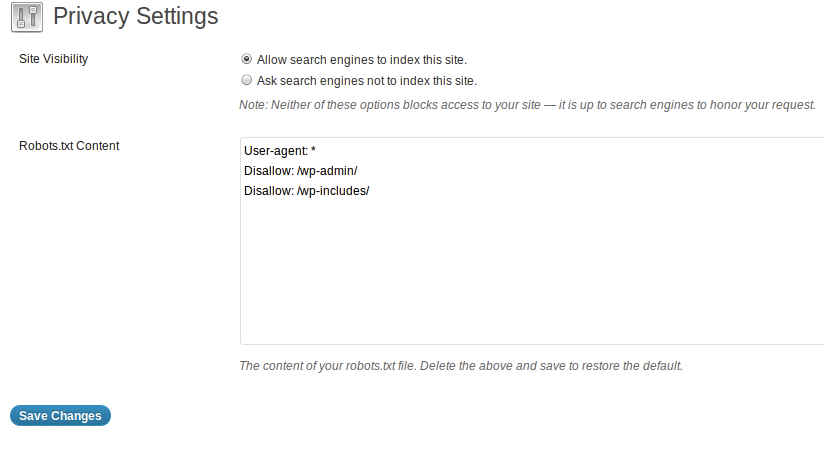Click the asterisk after User-agent
This screenshot has width=824, height=449.
[x=313, y=150]
